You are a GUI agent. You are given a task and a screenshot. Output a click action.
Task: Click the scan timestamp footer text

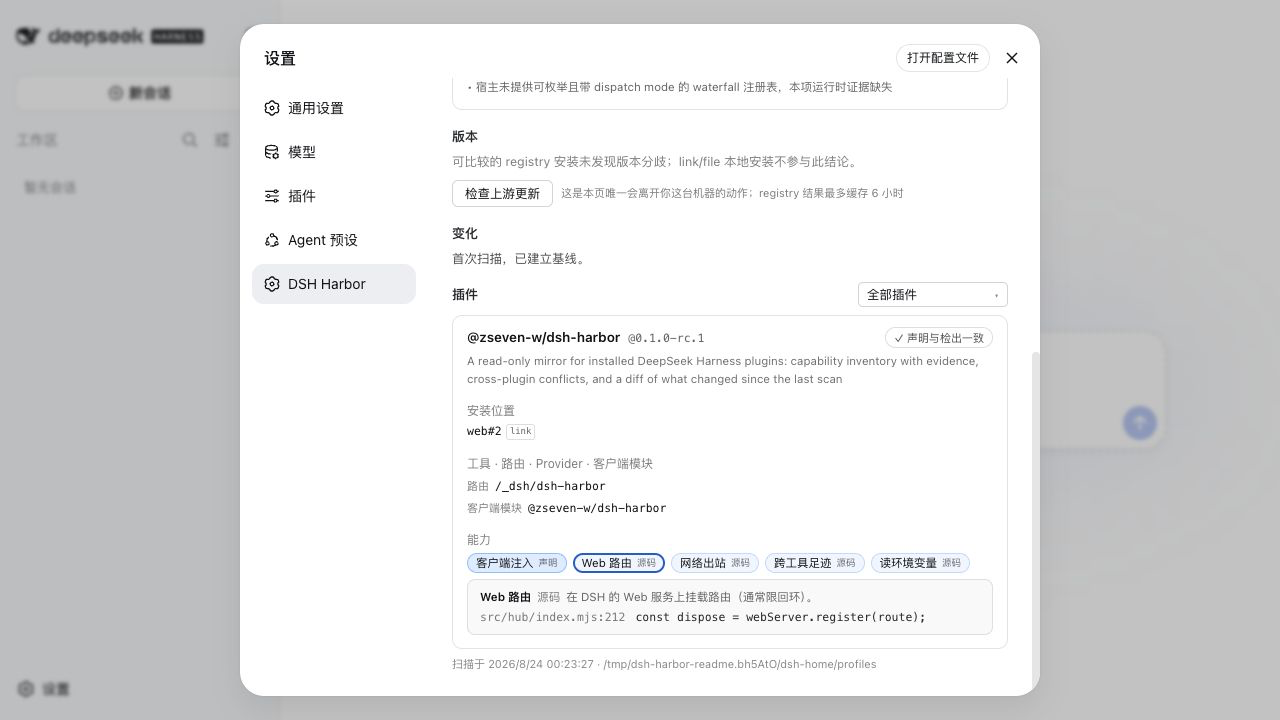[x=664, y=664]
